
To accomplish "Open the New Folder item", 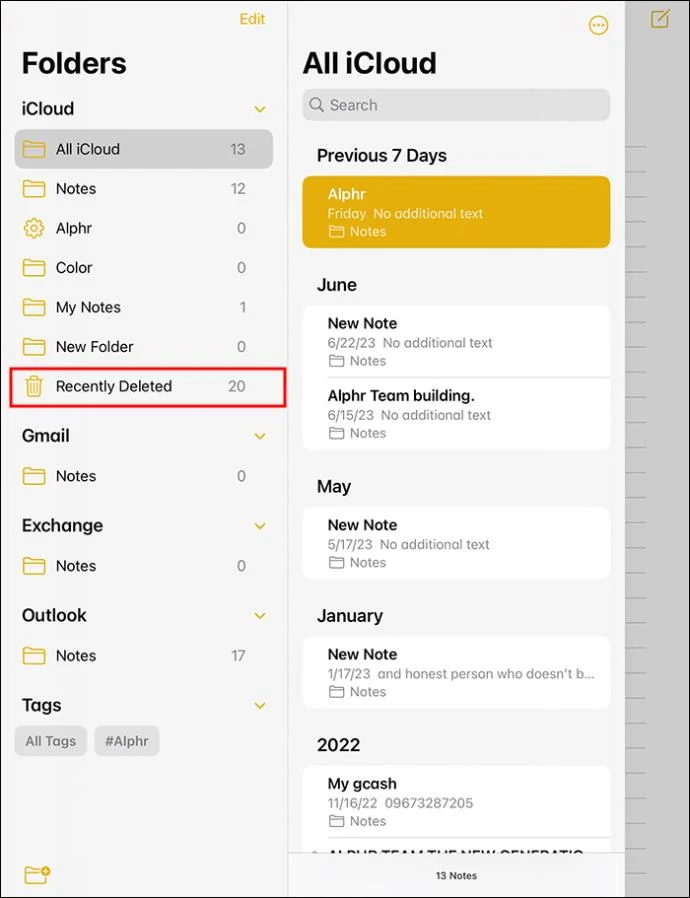I will (x=143, y=346).
